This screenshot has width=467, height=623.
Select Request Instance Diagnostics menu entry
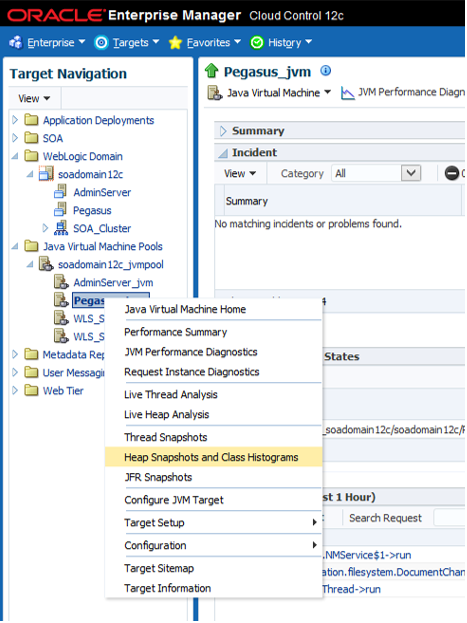[x=192, y=371]
